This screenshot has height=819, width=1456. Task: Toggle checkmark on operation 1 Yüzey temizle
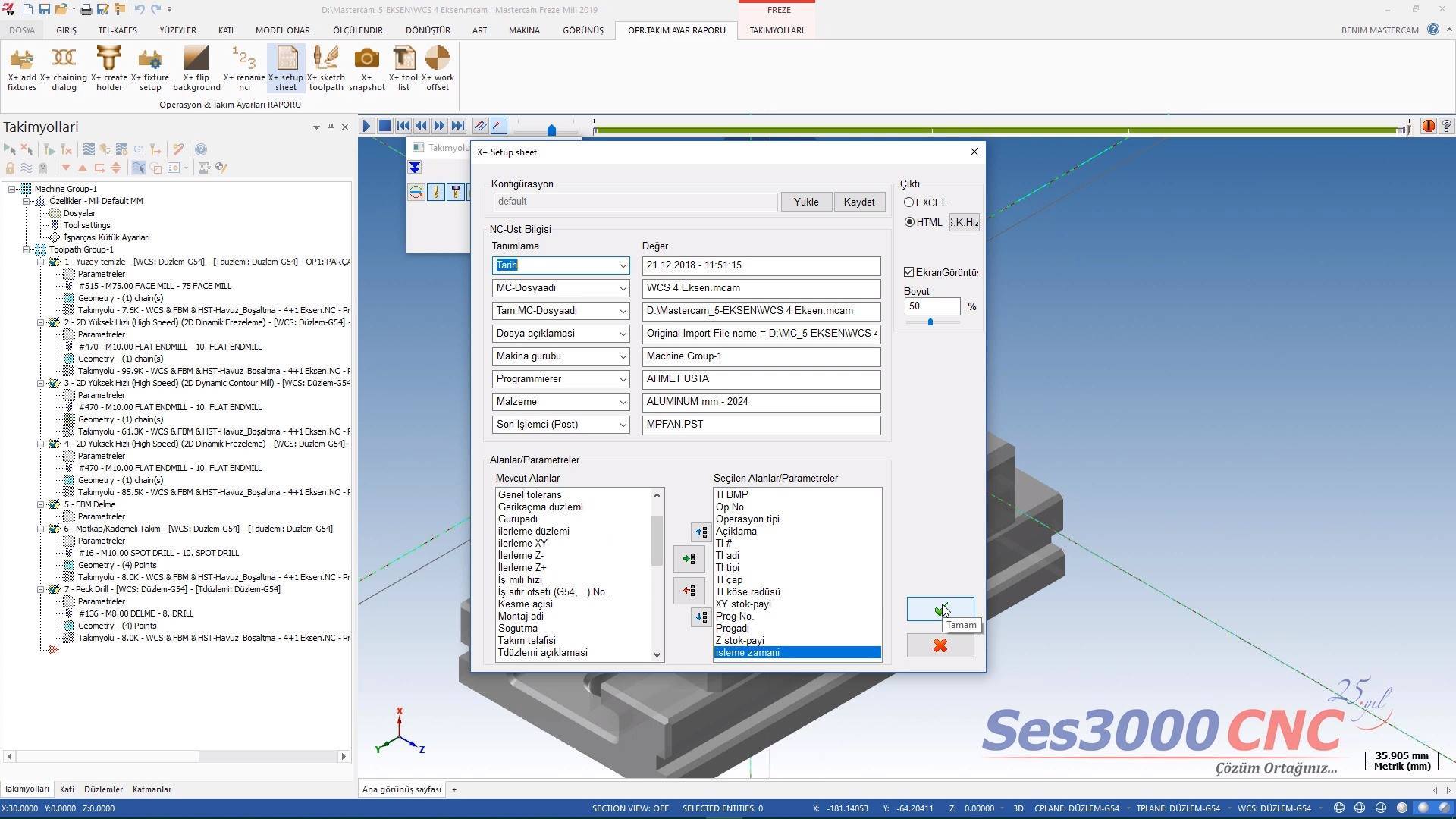[54, 262]
